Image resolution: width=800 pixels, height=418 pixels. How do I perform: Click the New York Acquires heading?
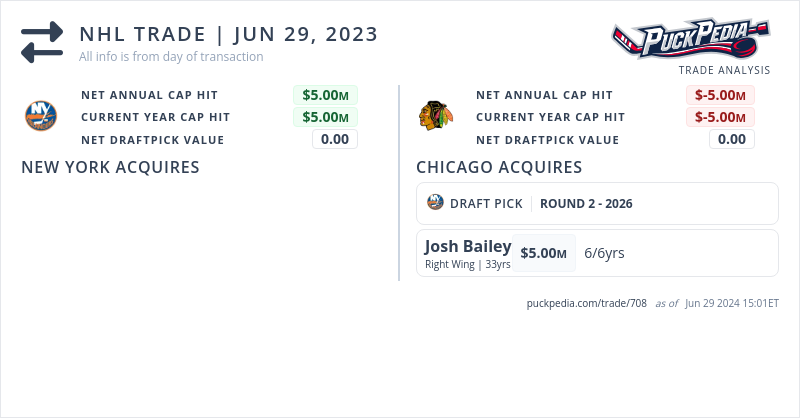tap(110, 167)
